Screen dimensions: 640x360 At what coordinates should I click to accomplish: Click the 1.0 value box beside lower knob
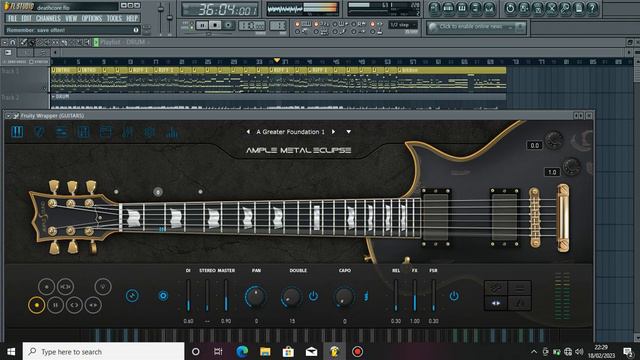point(552,172)
